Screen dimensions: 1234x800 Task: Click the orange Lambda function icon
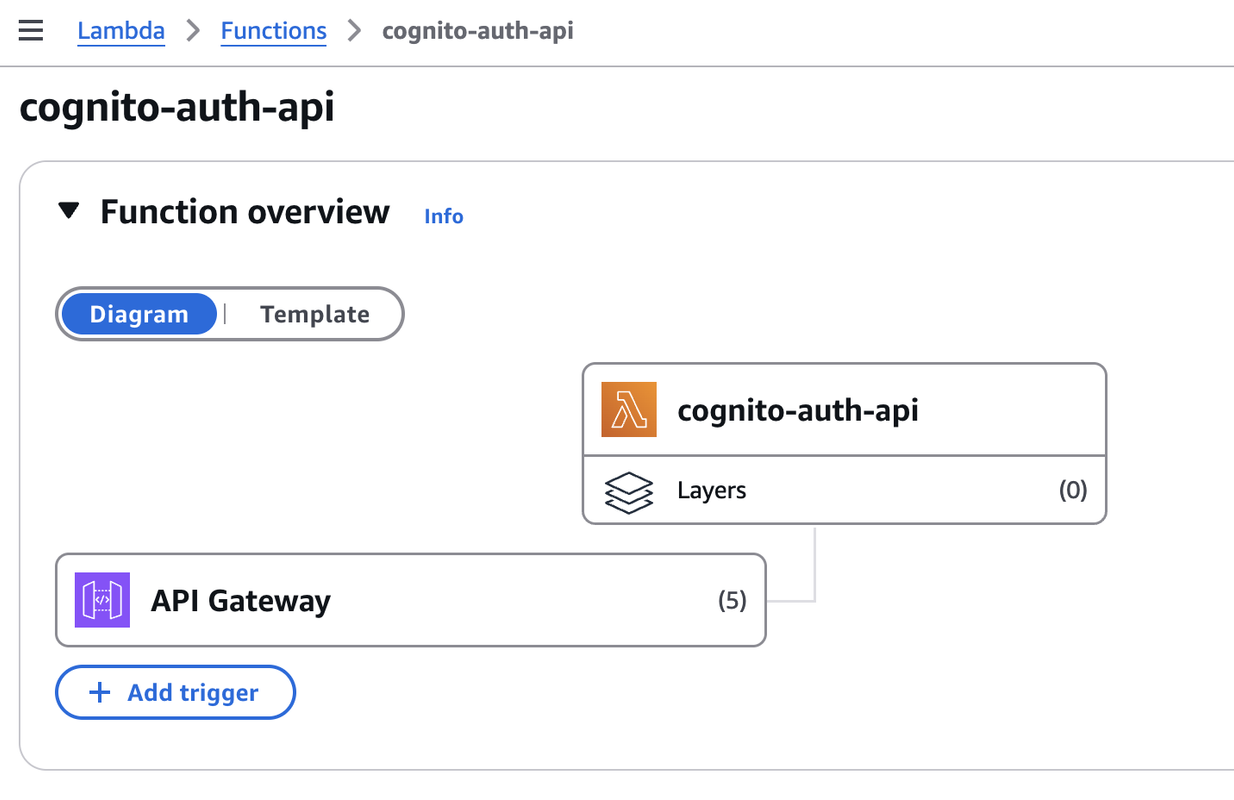(627, 409)
